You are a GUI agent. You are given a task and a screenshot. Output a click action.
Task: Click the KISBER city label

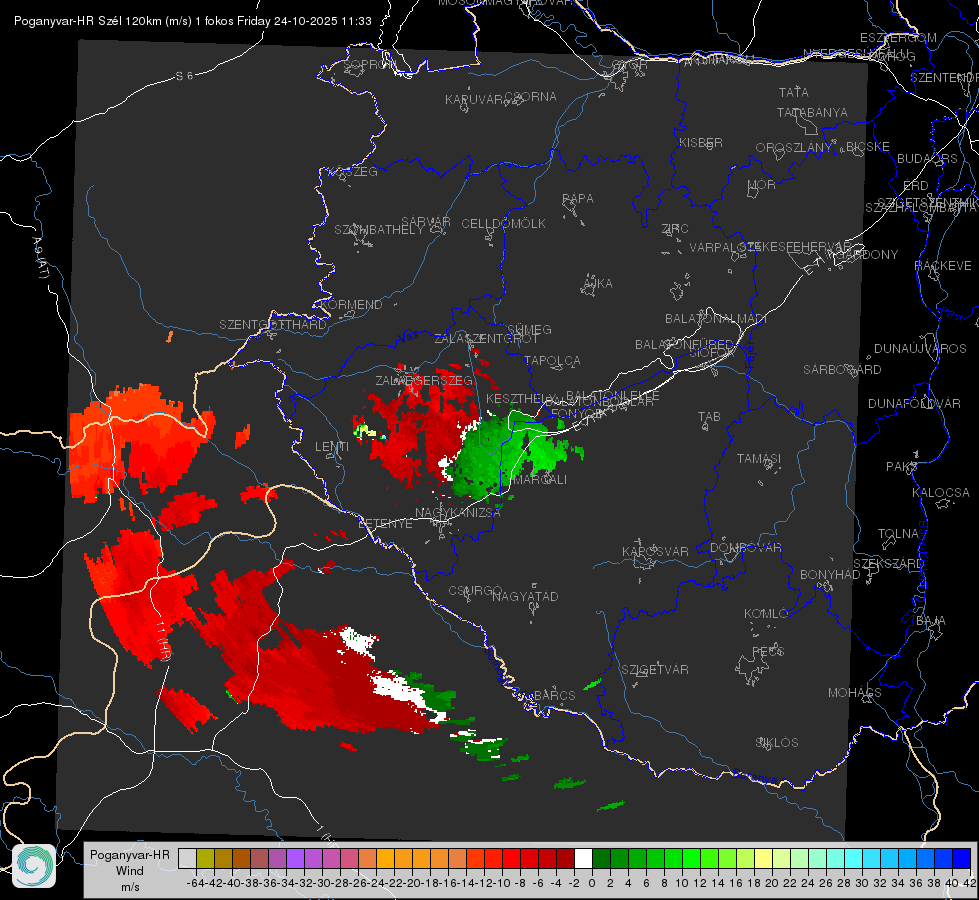(x=701, y=142)
